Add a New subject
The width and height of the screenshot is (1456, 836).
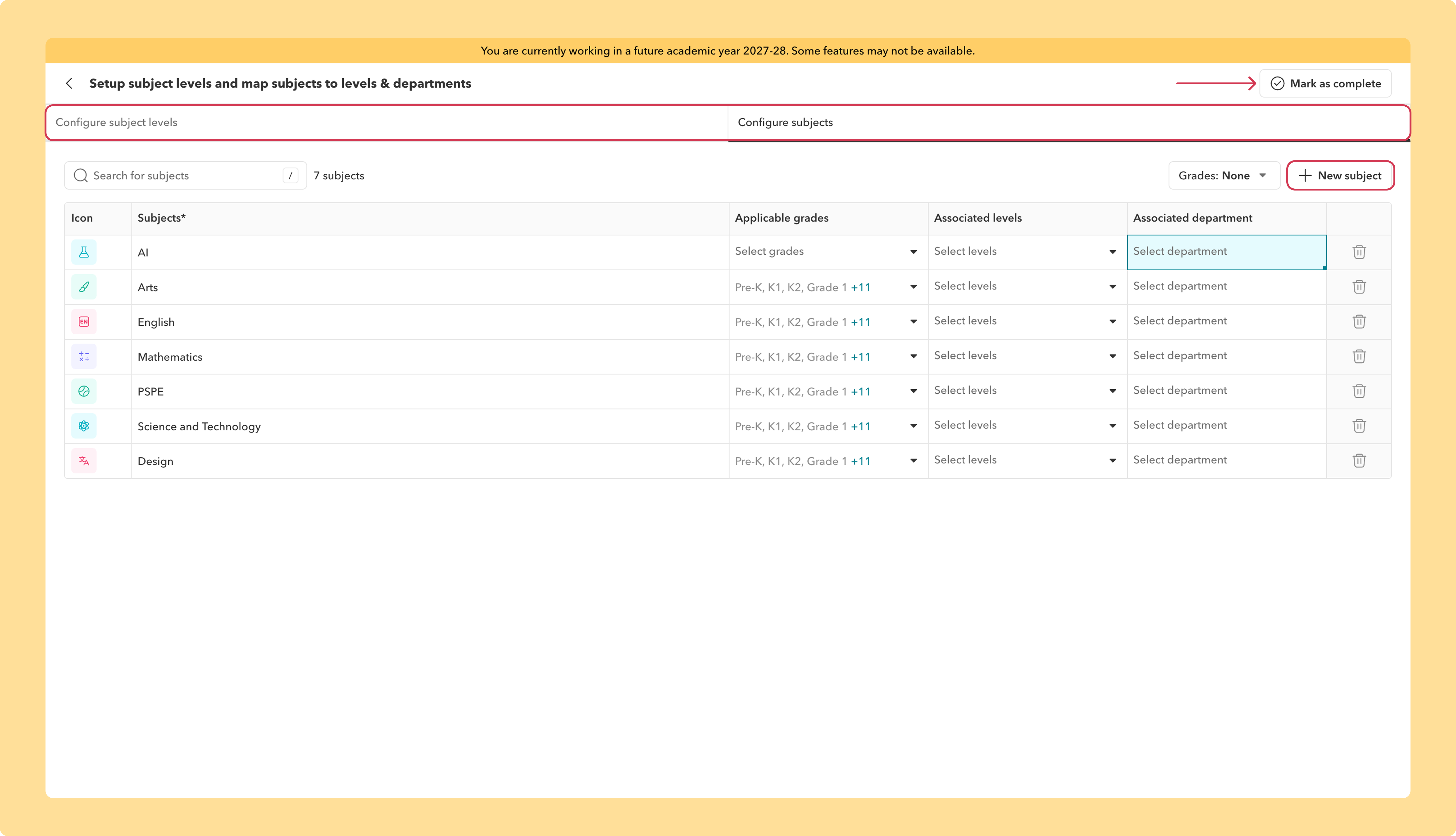[1340, 176]
